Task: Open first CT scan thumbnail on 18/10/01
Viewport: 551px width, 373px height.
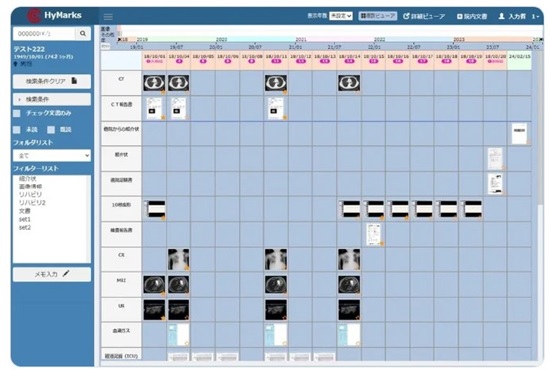Action: coord(154,83)
